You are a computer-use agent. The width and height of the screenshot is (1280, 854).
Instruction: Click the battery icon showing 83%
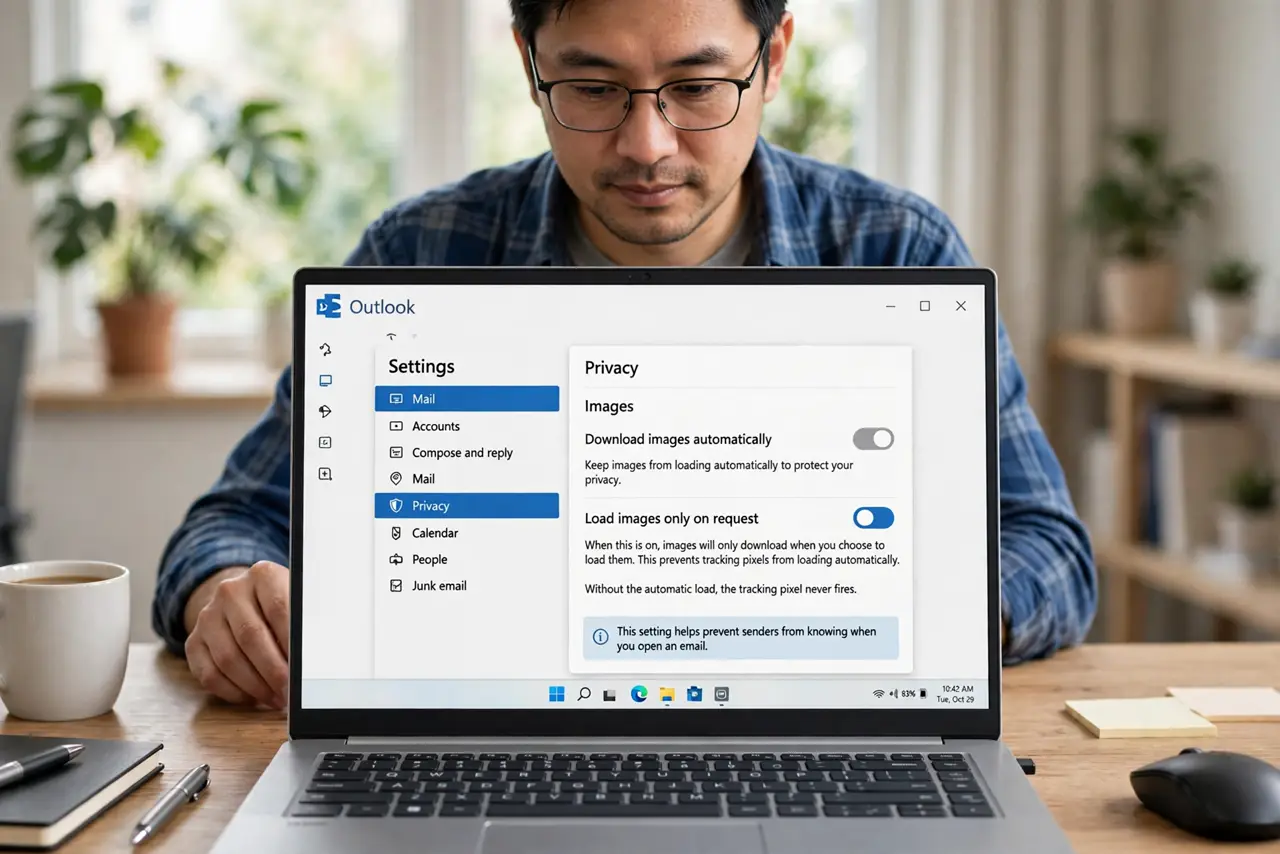point(922,693)
